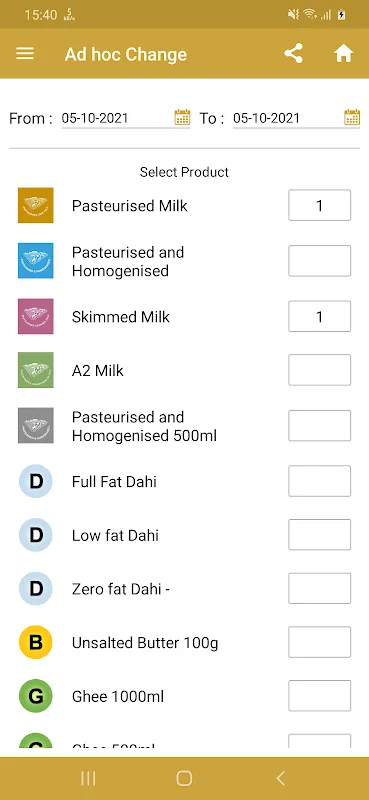Click quantity box for Low fat Dahi
369x800 pixels.
click(319, 535)
